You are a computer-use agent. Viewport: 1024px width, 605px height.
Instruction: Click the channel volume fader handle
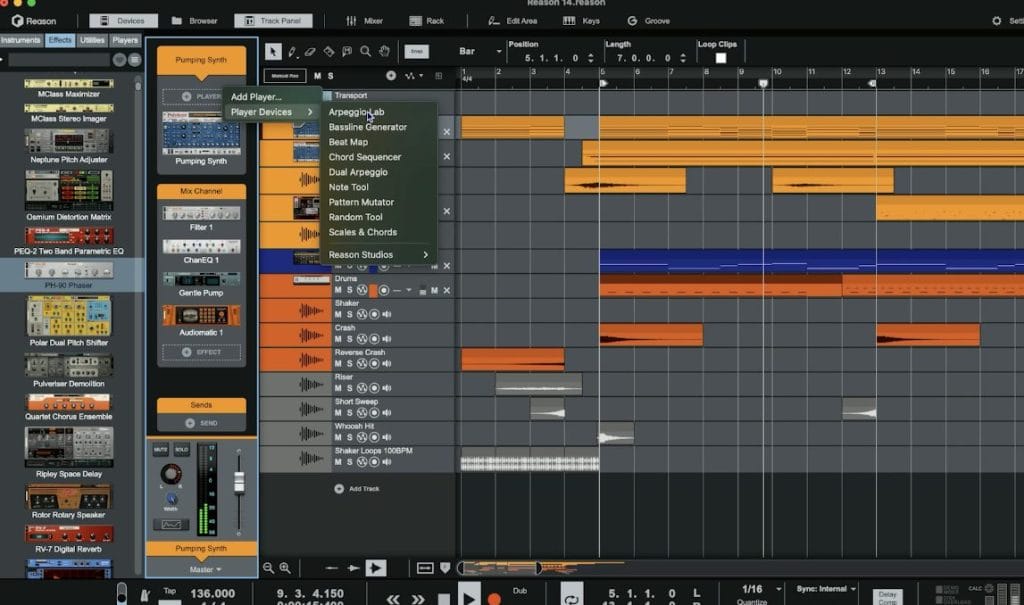239,481
